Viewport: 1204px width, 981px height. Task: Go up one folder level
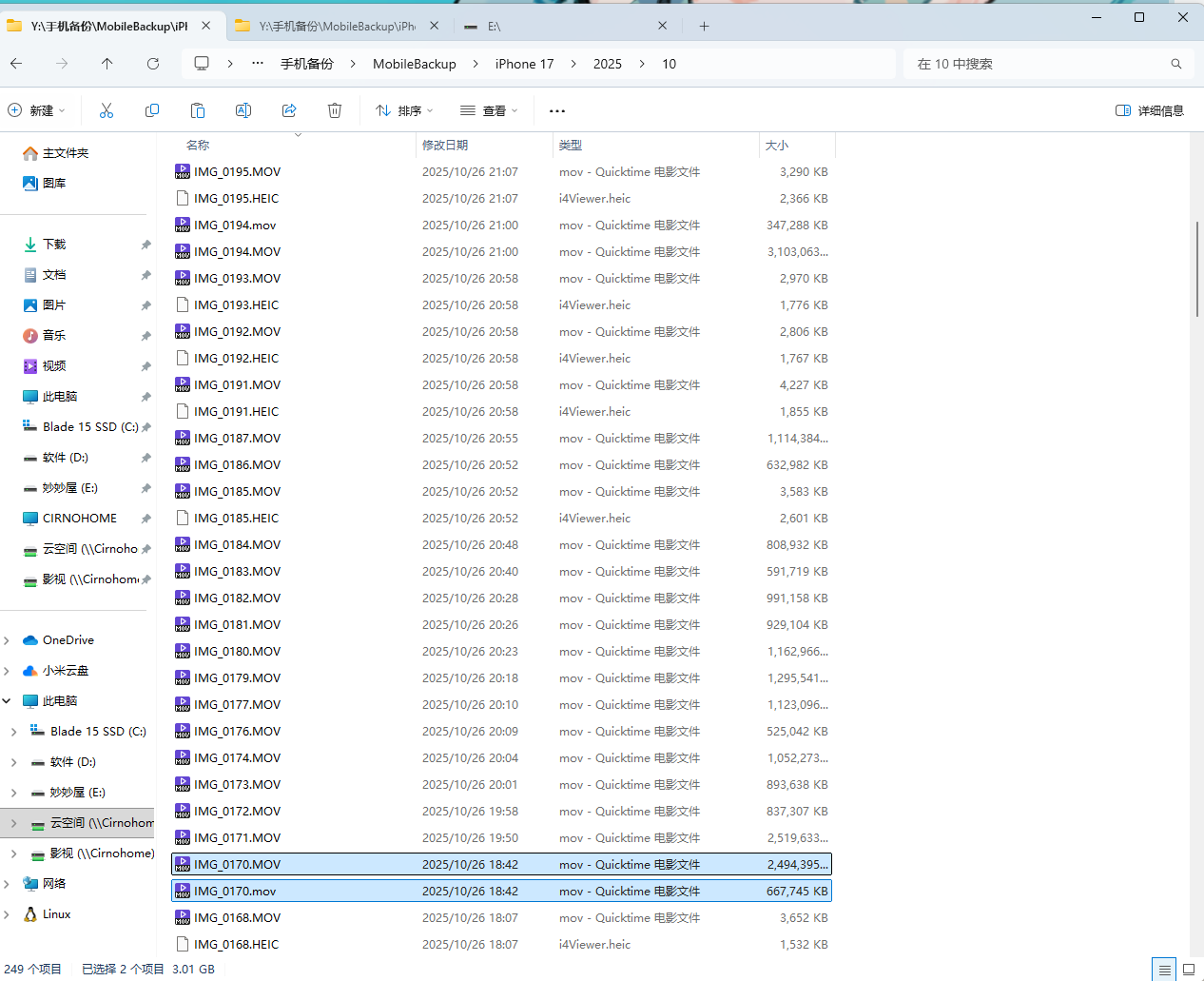tap(107, 64)
